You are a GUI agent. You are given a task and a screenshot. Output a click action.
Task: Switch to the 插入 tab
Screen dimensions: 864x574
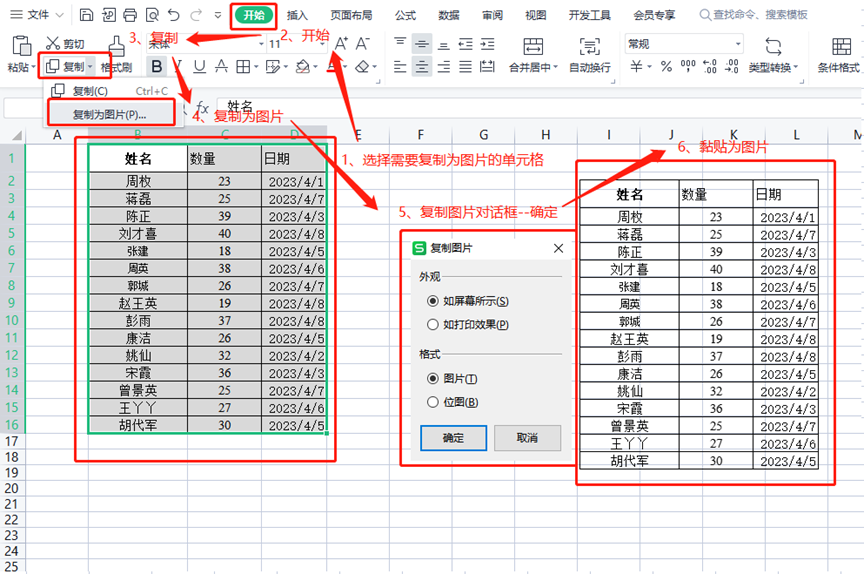[x=297, y=15]
